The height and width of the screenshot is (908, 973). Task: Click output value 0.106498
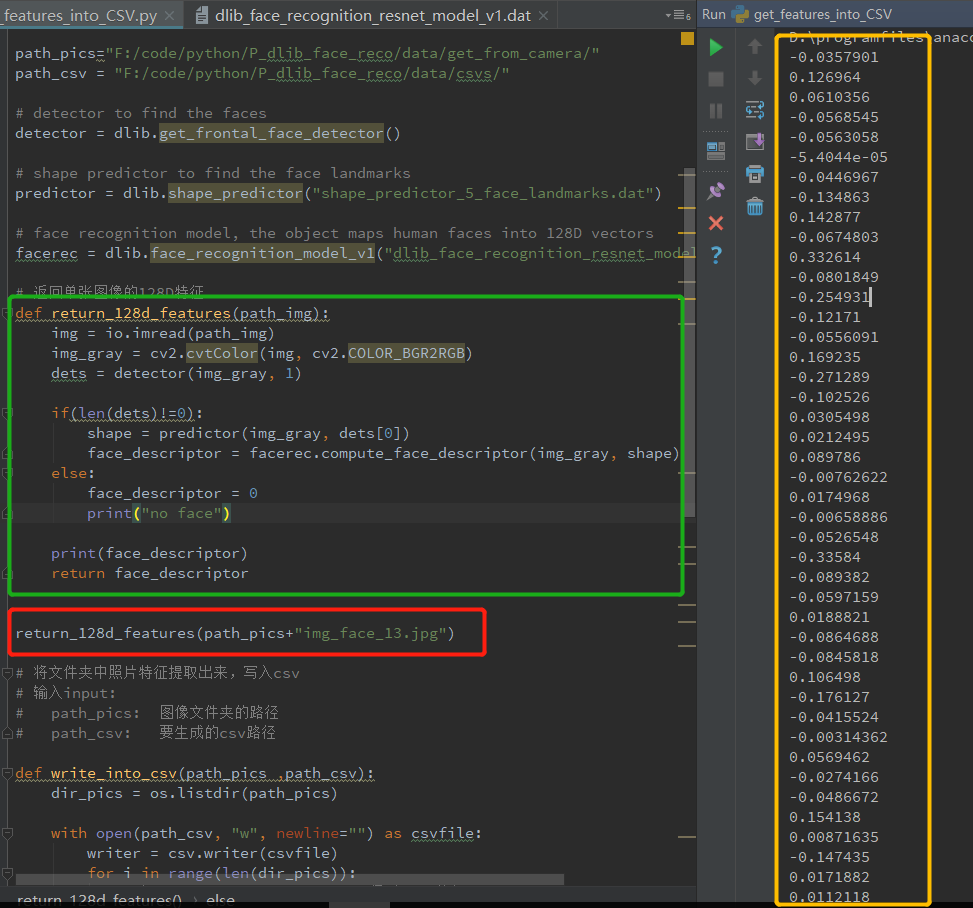point(825,678)
